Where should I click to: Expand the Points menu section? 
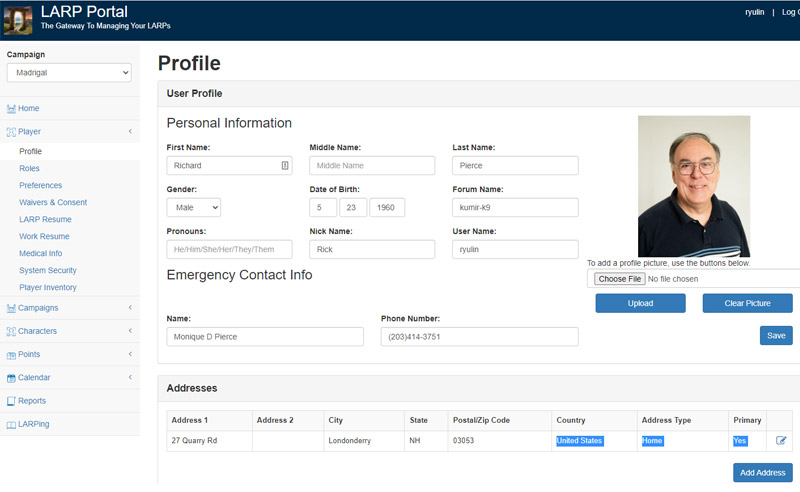point(130,354)
